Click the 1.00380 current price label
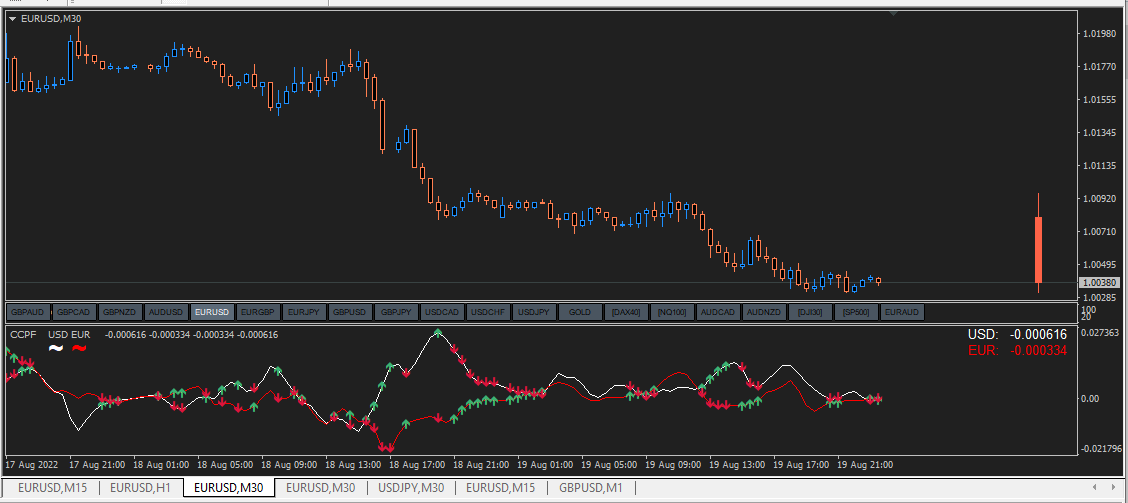 [x=1098, y=282]
